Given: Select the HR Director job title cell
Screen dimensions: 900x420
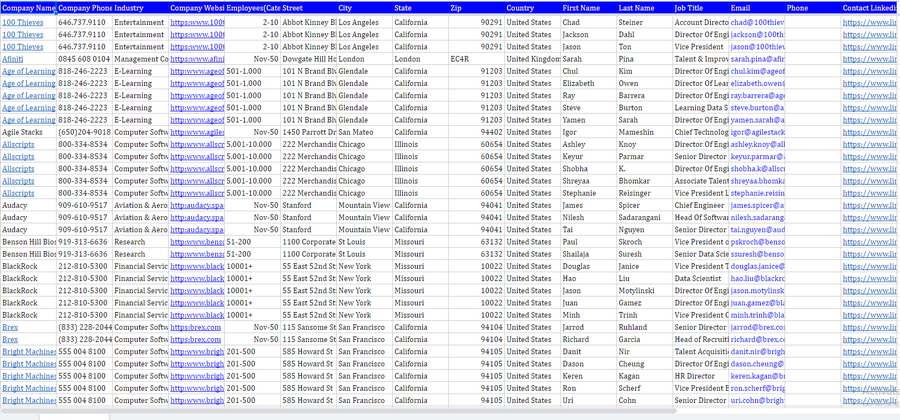Looking at the screenshot, I should 701,376.
